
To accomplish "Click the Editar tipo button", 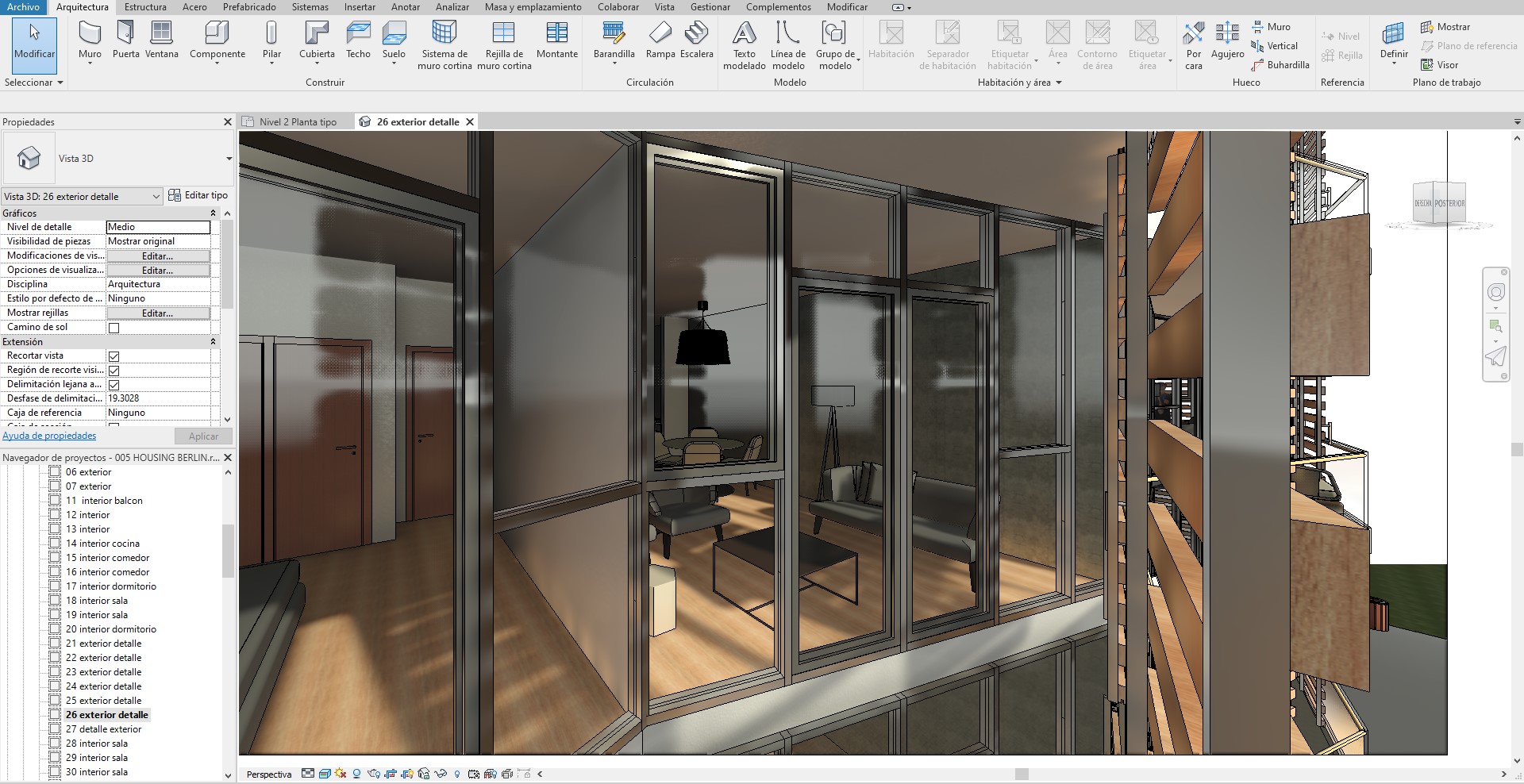I will click(198, 195).
